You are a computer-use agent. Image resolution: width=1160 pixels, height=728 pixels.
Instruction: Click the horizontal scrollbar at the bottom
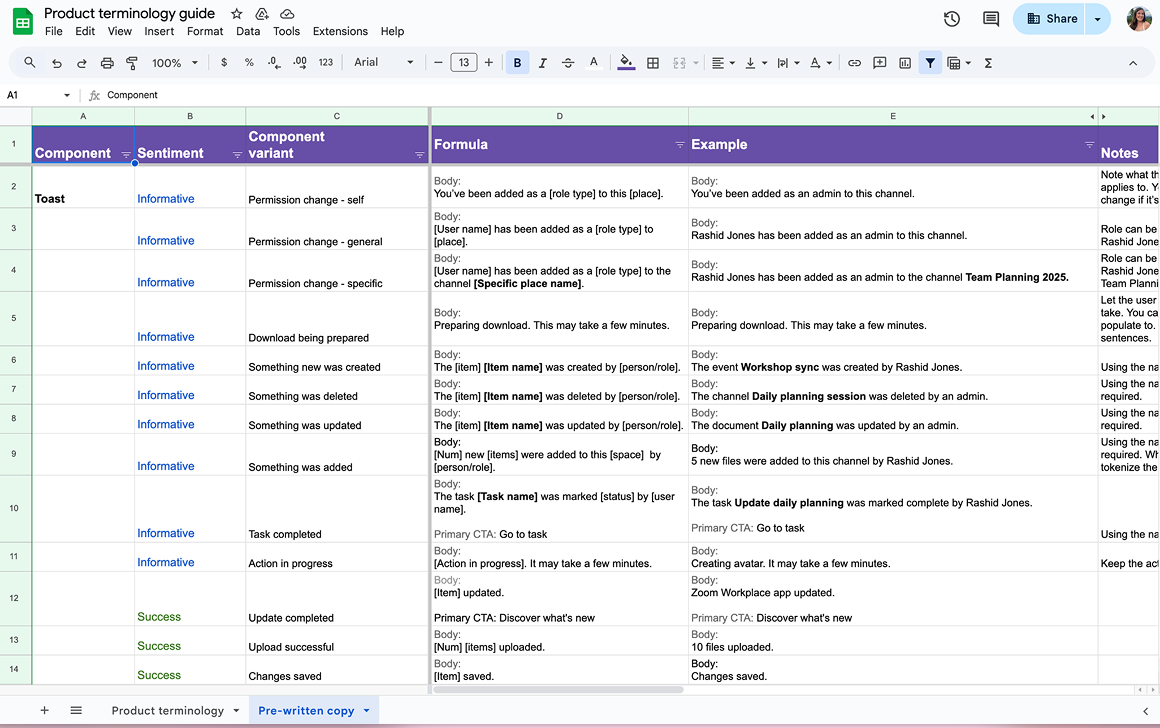point(560,688)
